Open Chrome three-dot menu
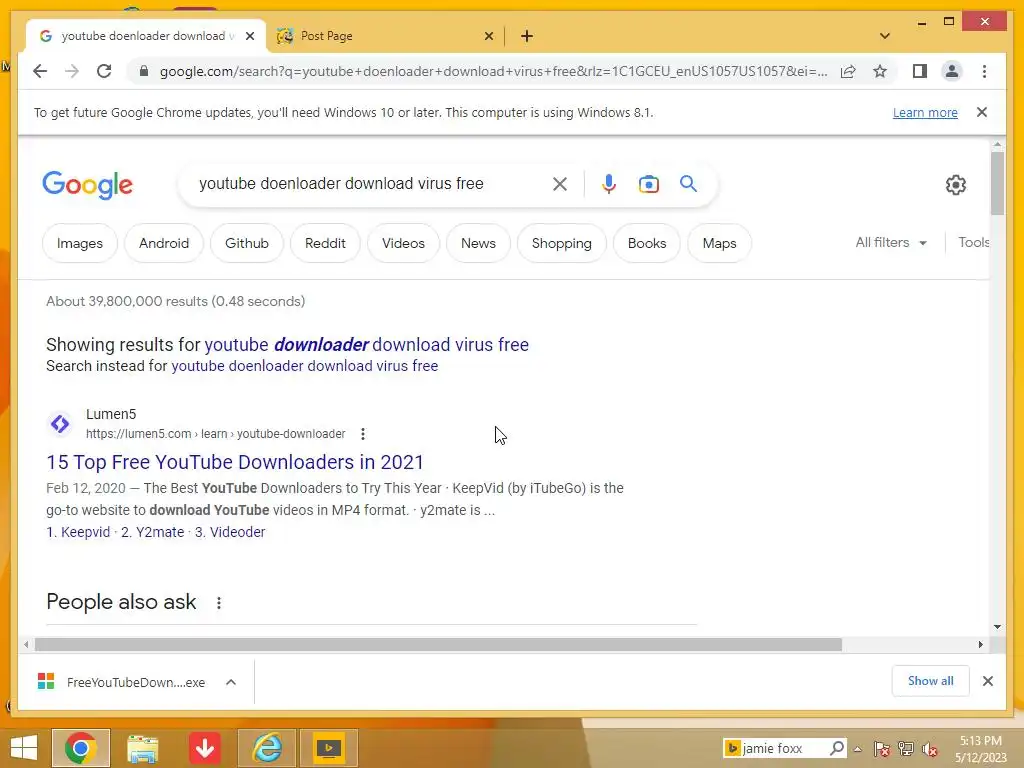Screen dimensions: 1024x768 [x=984, y=71]
